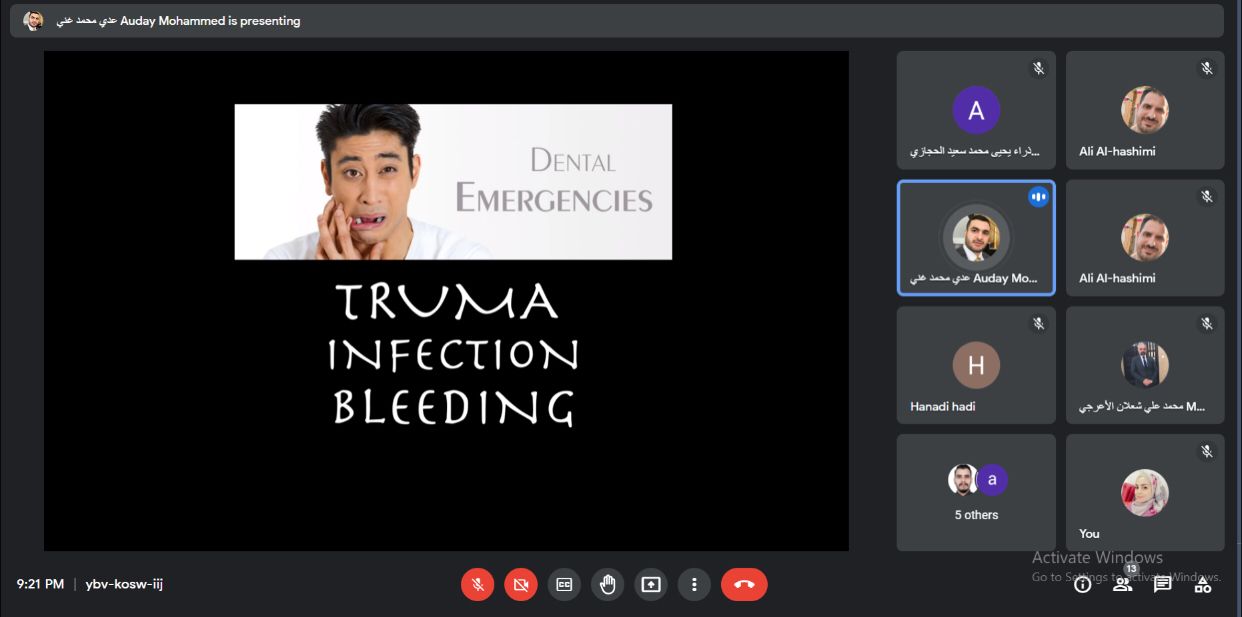Click the ybv-kosw-iij meeting code
This screenshot has height=617, width=1242.
(124, 584)
